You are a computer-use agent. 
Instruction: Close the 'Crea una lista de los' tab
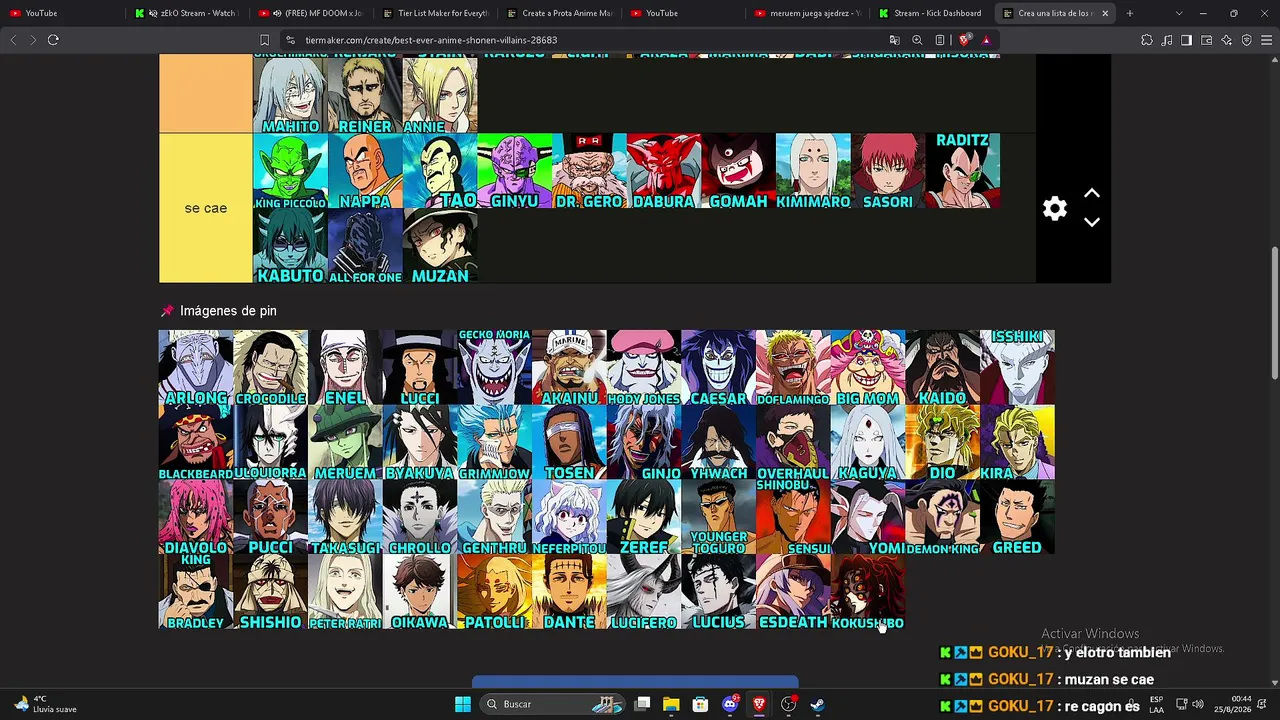(x=1105, y=13)
